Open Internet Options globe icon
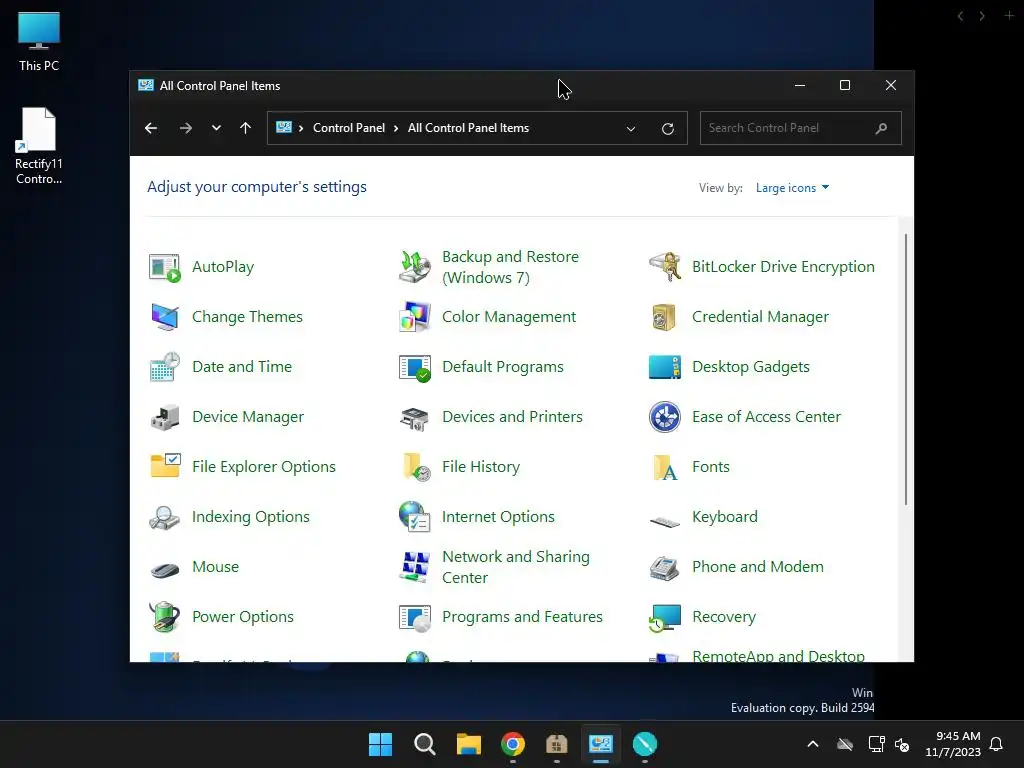 (x=415, y=517)
